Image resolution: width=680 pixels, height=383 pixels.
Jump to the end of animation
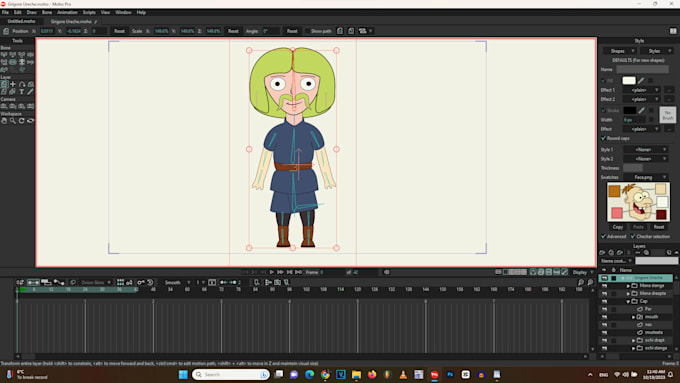pyautogui.click(x=298, y=272)
